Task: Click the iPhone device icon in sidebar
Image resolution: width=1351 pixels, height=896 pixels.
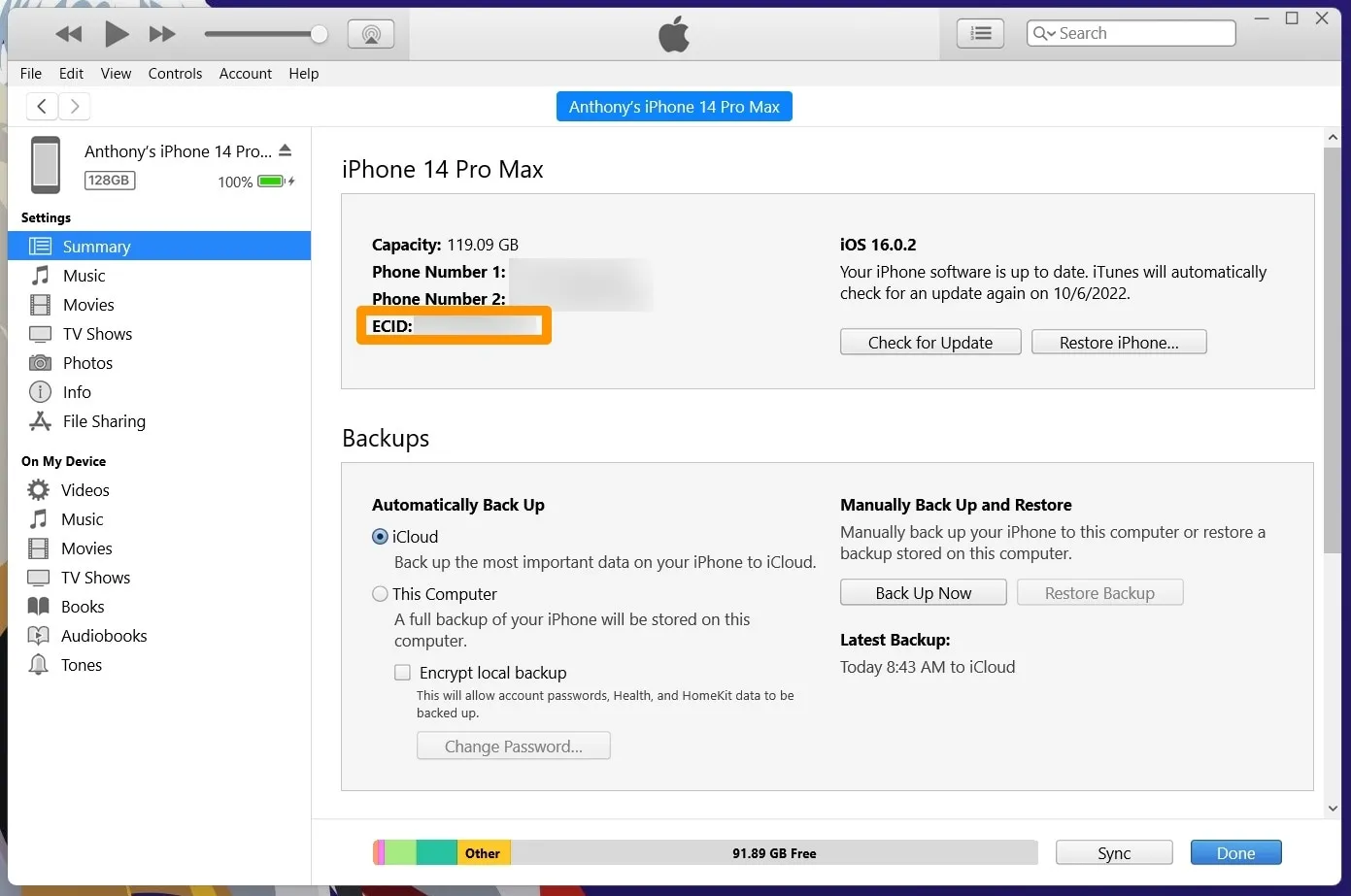Action: (x=46, y=164)
